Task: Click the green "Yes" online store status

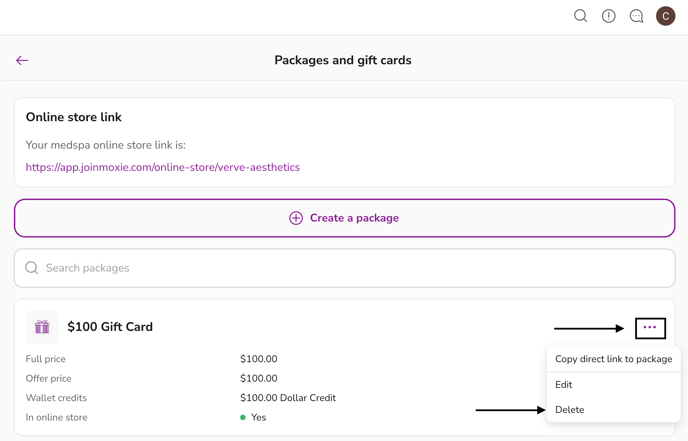Action: [258, 418]
